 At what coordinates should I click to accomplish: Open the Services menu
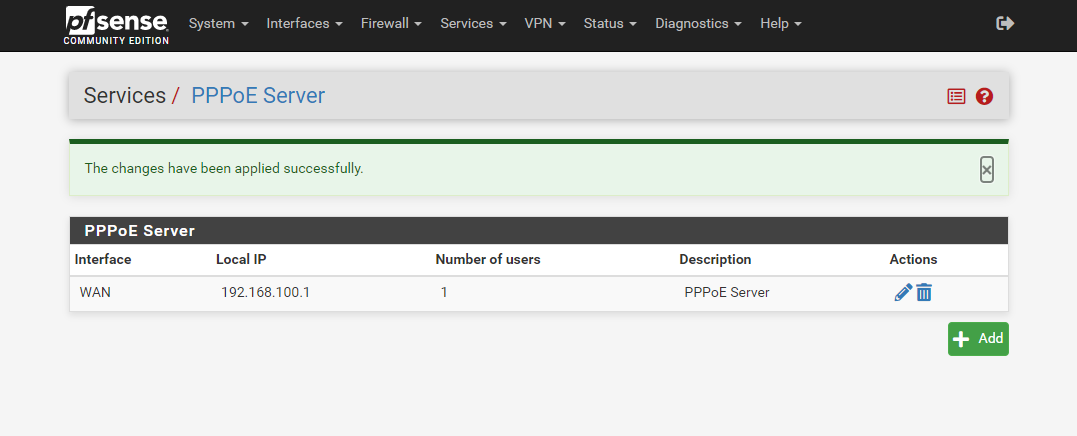(x=473, y=23)
